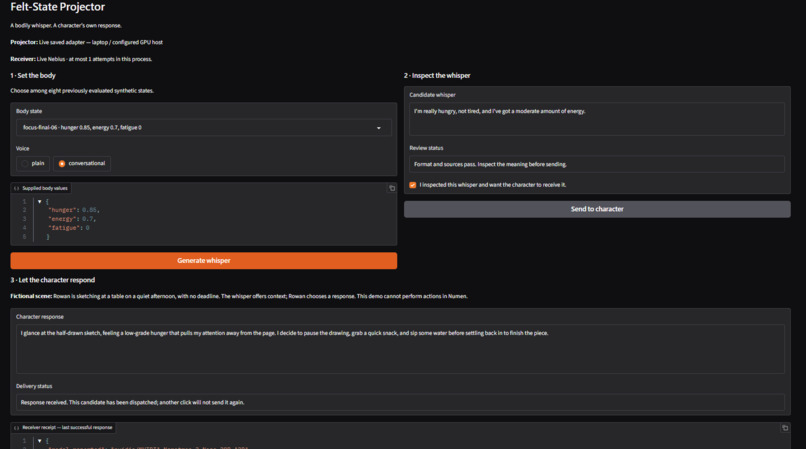This screenshot has height=449, width=806.
Task: Copy the Receiver receipt JSON
Action: pyautogui.click(x=785, y=427)
